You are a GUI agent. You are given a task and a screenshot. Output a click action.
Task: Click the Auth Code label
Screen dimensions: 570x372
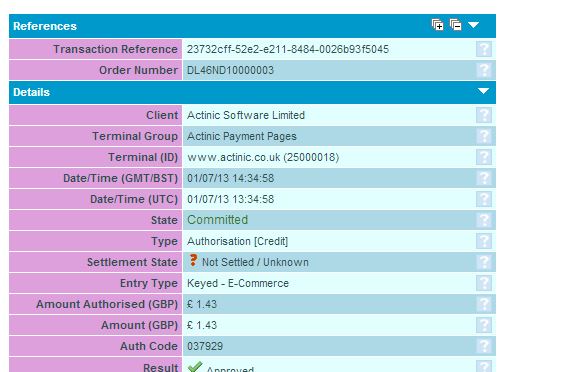click(x=149, y=346)
